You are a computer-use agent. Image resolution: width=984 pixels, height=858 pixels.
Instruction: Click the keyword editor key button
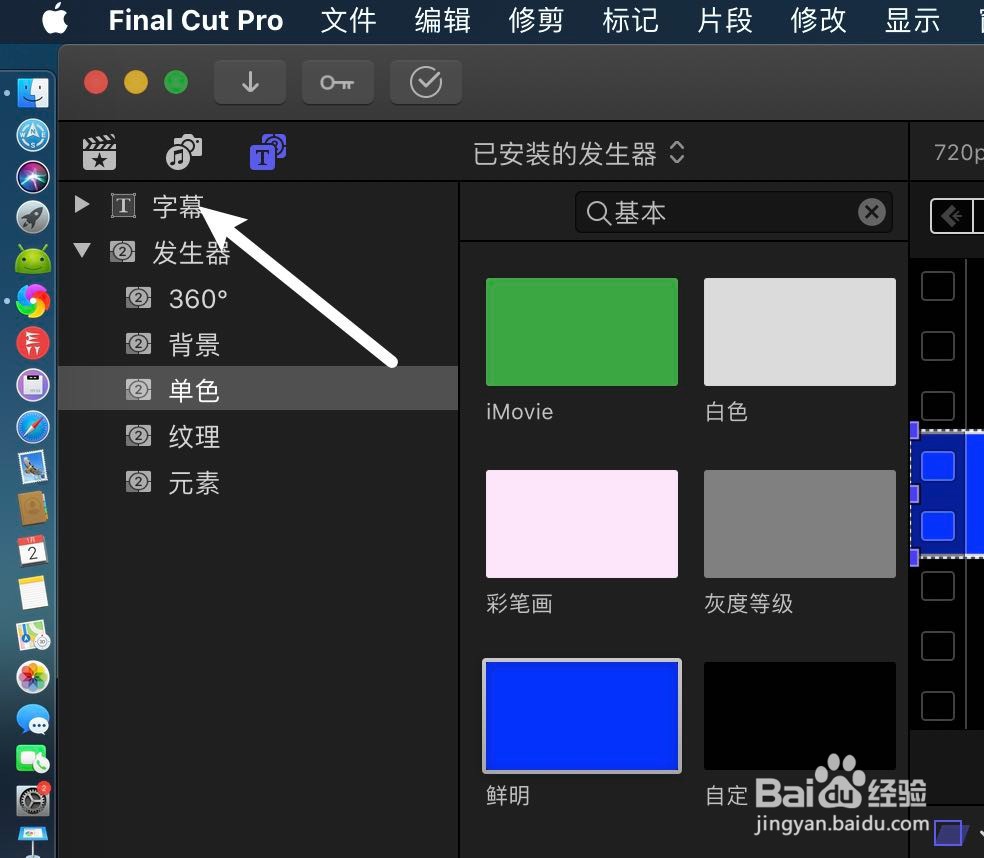[338, 82]
